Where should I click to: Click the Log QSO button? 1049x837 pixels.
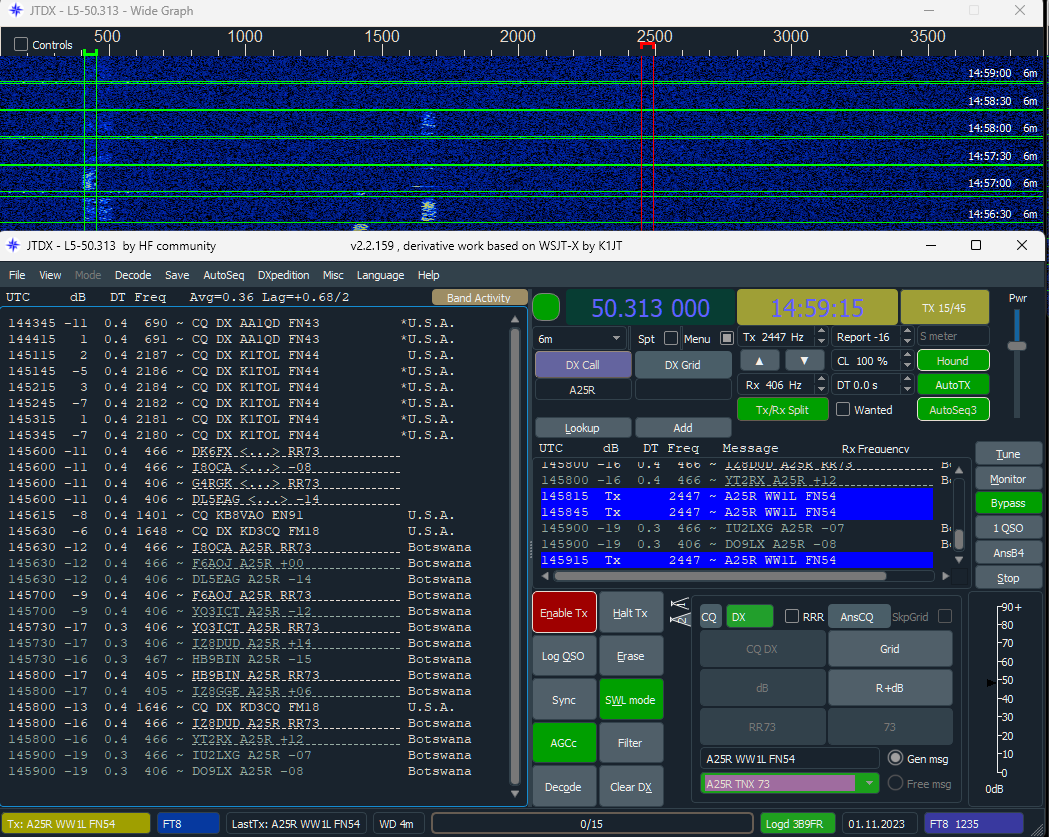click(x=563, y=656)
